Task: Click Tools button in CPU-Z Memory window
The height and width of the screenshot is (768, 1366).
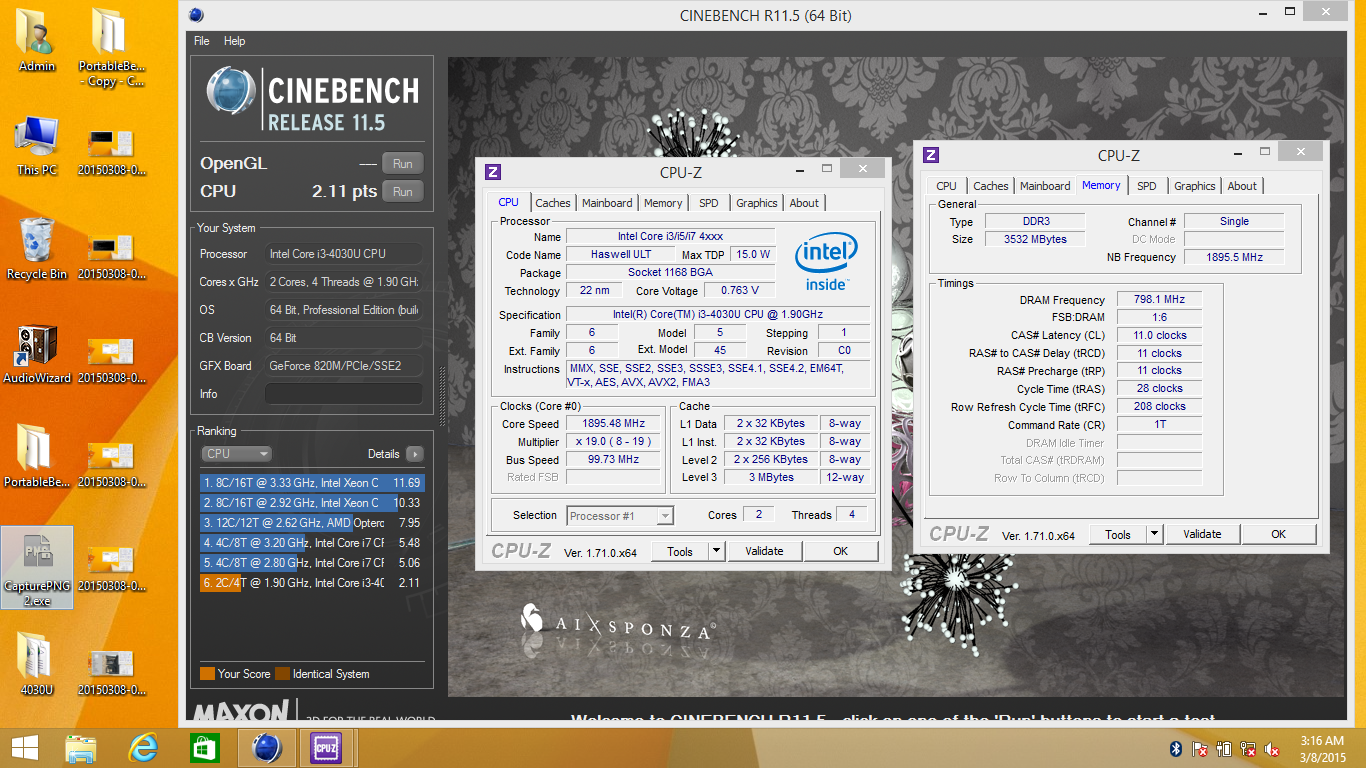Action: point(1118,534)
